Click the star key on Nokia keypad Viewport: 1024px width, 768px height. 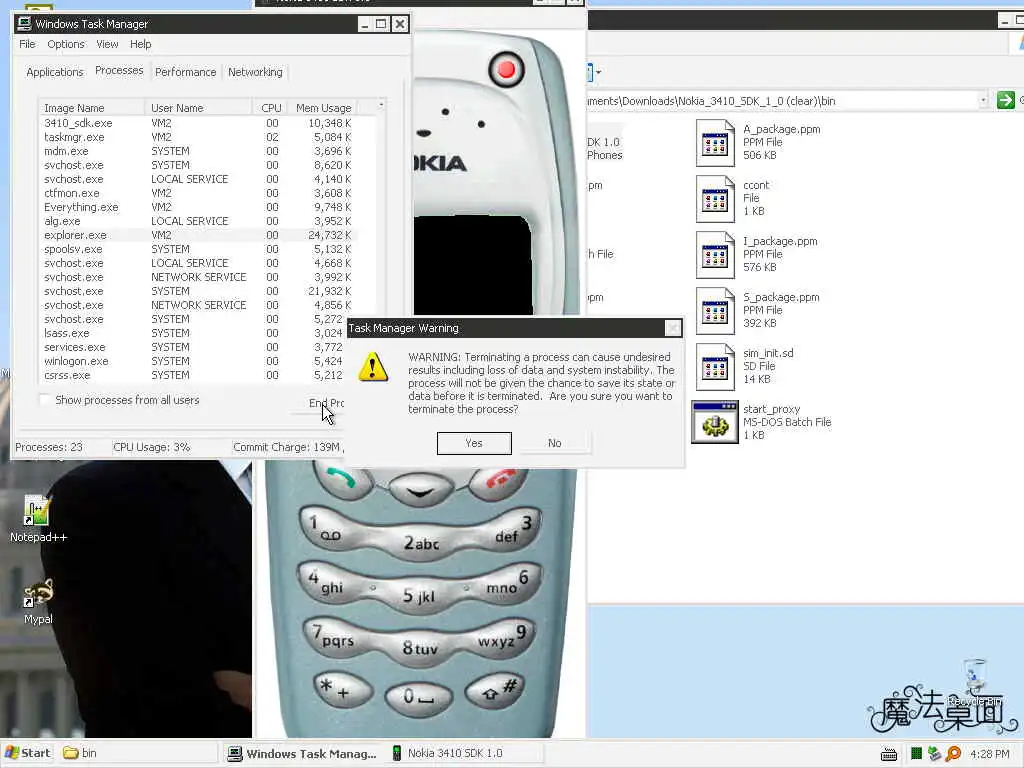coord(342,690)
